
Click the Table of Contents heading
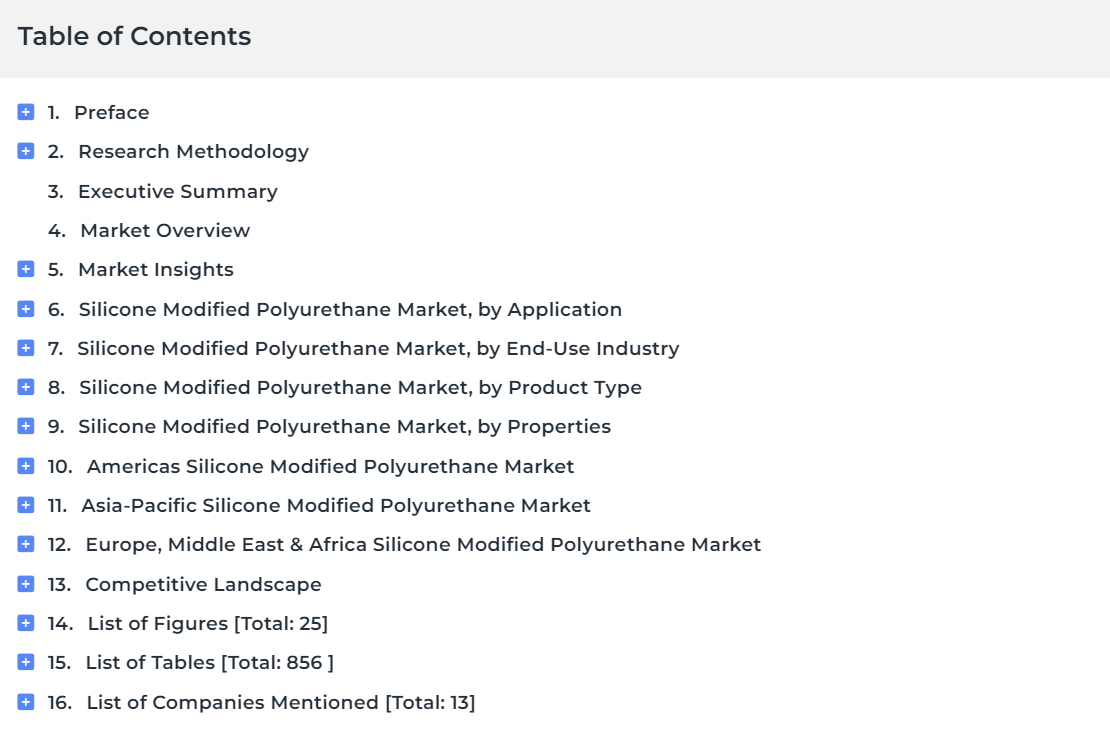135,36
